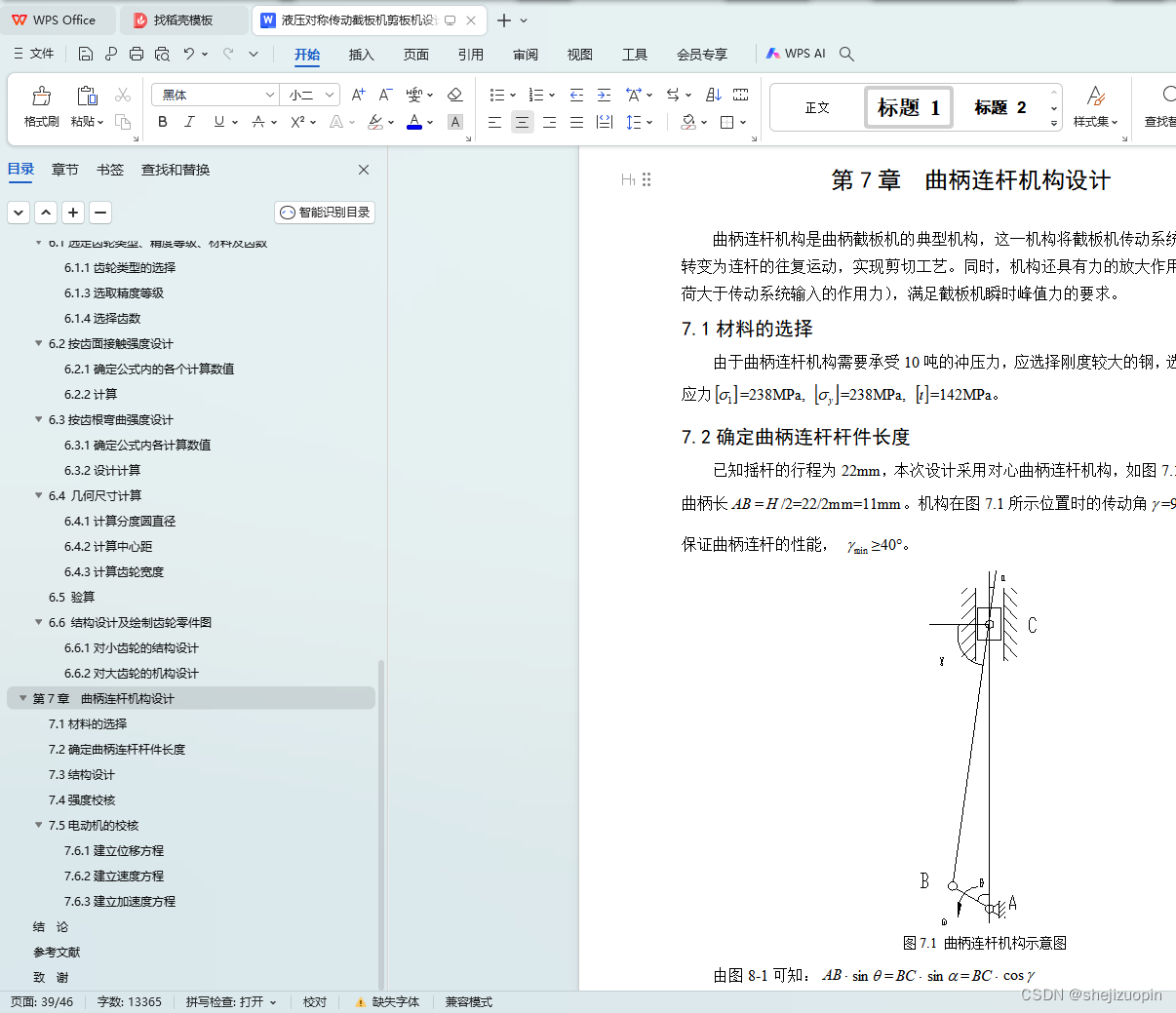1176x1013 pixels.
Task: Open Print Preview from quick access toolbar
Action: click(162, 54)
